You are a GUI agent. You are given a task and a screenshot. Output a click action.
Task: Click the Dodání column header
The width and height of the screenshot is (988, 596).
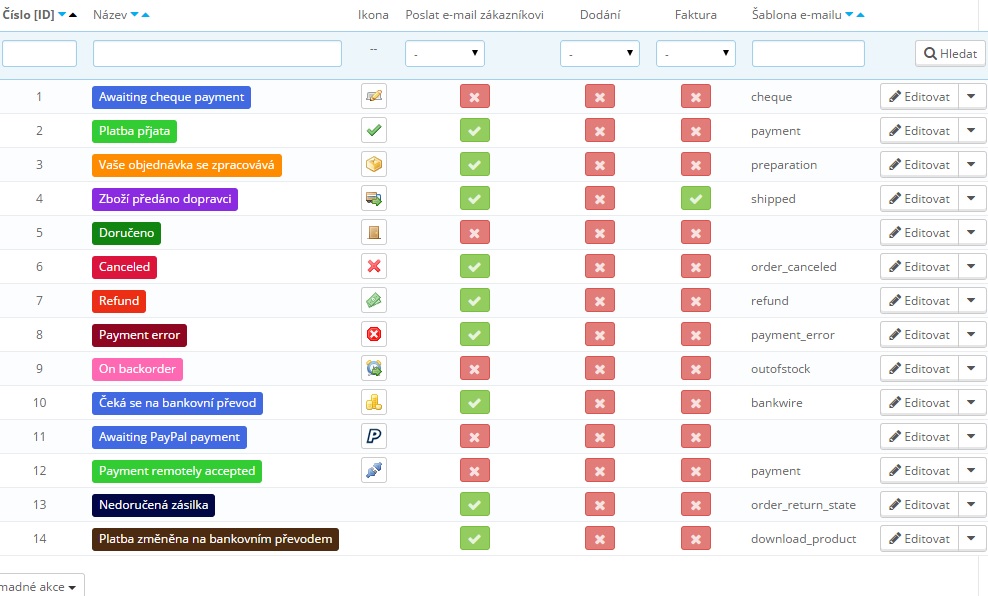[600, 14]
